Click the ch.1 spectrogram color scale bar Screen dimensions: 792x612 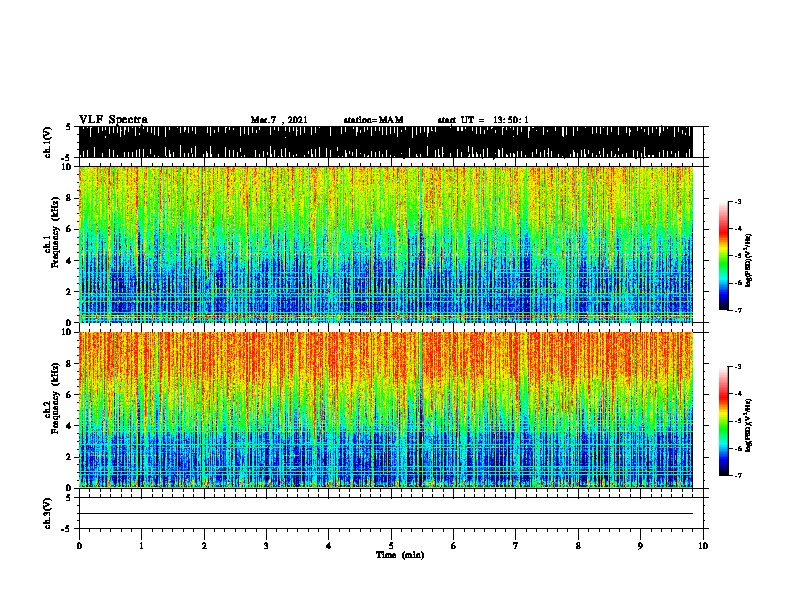pos(724,256)
